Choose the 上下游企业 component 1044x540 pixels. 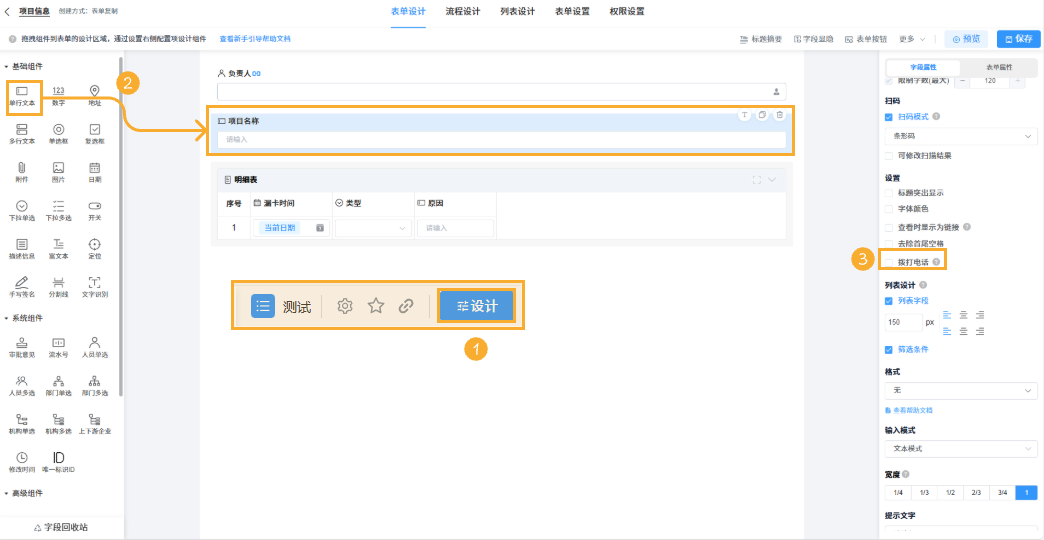pos(95,424)
